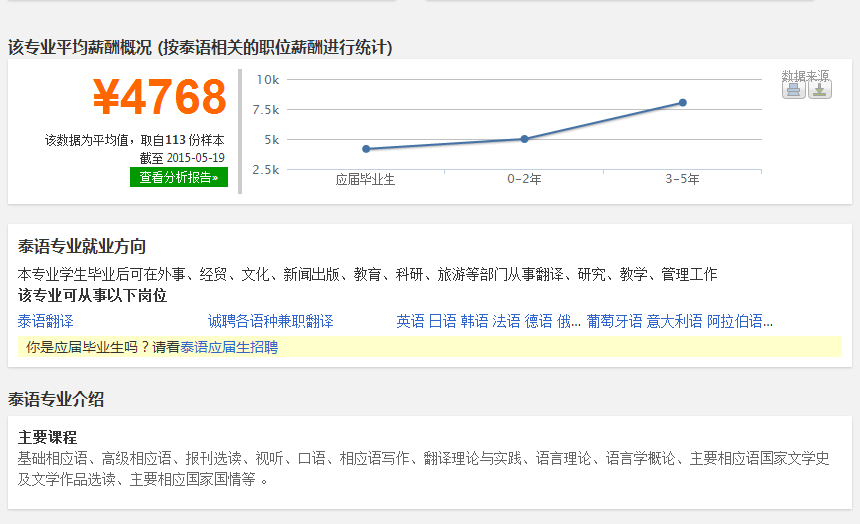Click the 泰语专业就业方向 heading
860x524 pixels.
pyautogui.click(x=82, y=247)
